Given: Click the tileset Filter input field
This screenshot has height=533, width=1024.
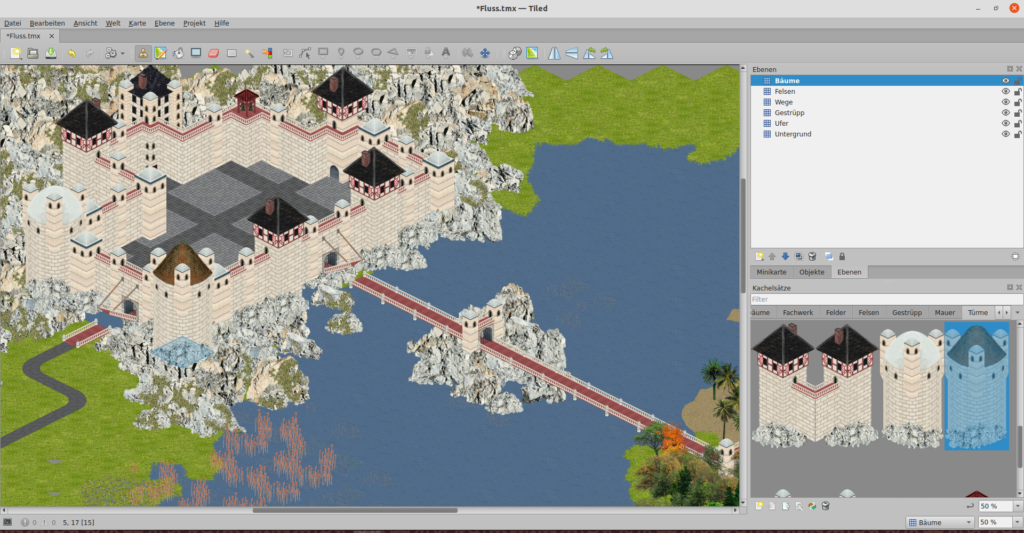Looking at the screenshot, I should [885, 299].
